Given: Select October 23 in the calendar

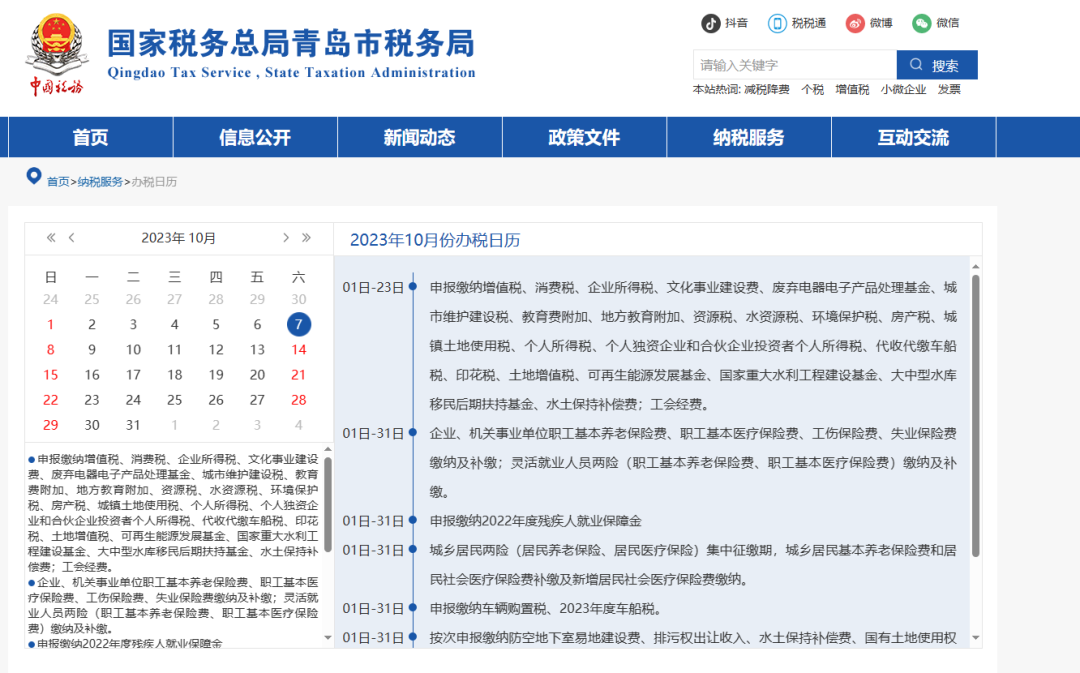Looking at the screenshot, I should pos(92,400).
